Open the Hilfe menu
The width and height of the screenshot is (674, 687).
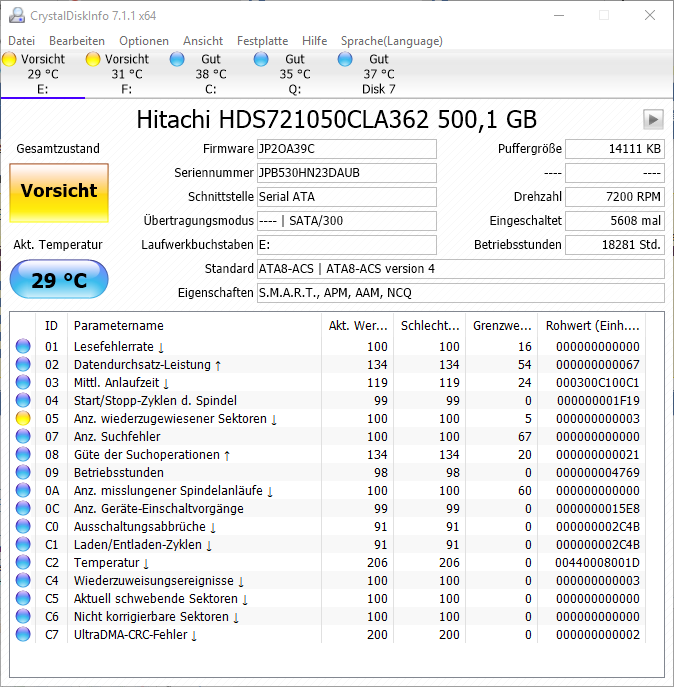click(x=314, y=41)
